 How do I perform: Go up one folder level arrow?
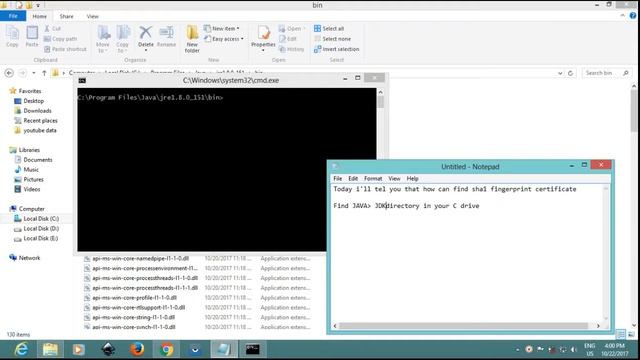[x=44, y=73]
